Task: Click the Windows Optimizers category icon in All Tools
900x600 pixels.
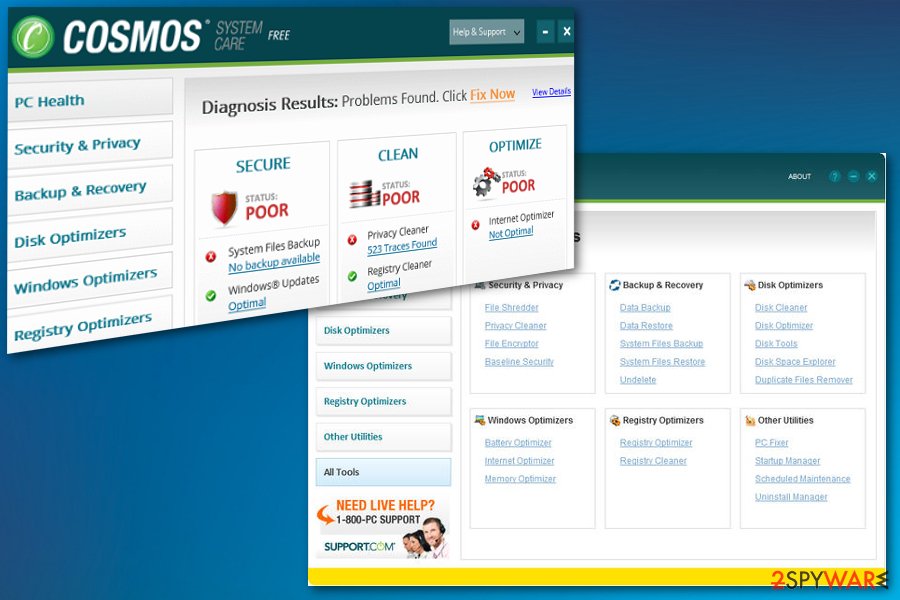Action: (x=479, y=420)
